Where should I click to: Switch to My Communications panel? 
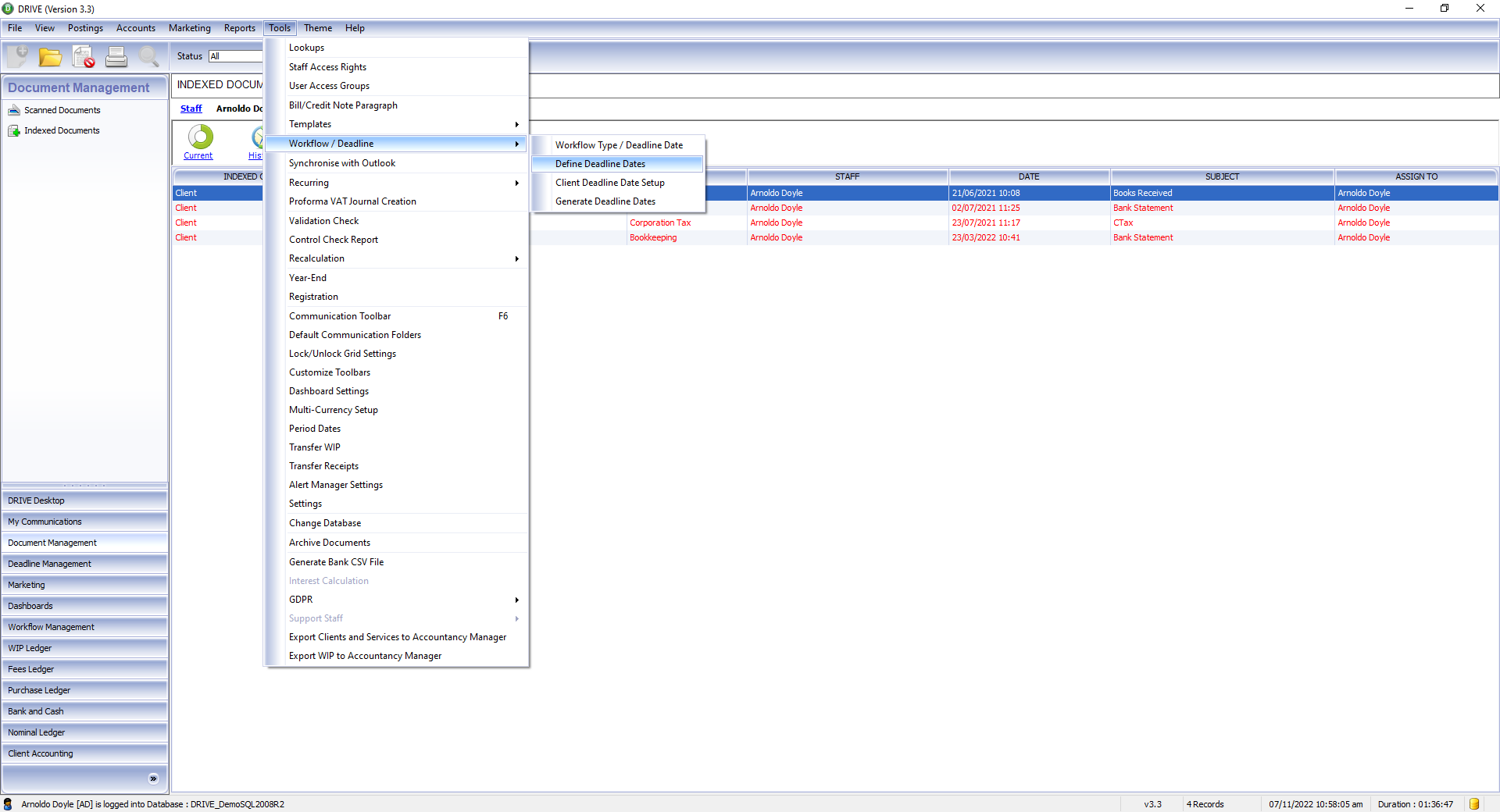pyautogui.click(x=84, y=522)
